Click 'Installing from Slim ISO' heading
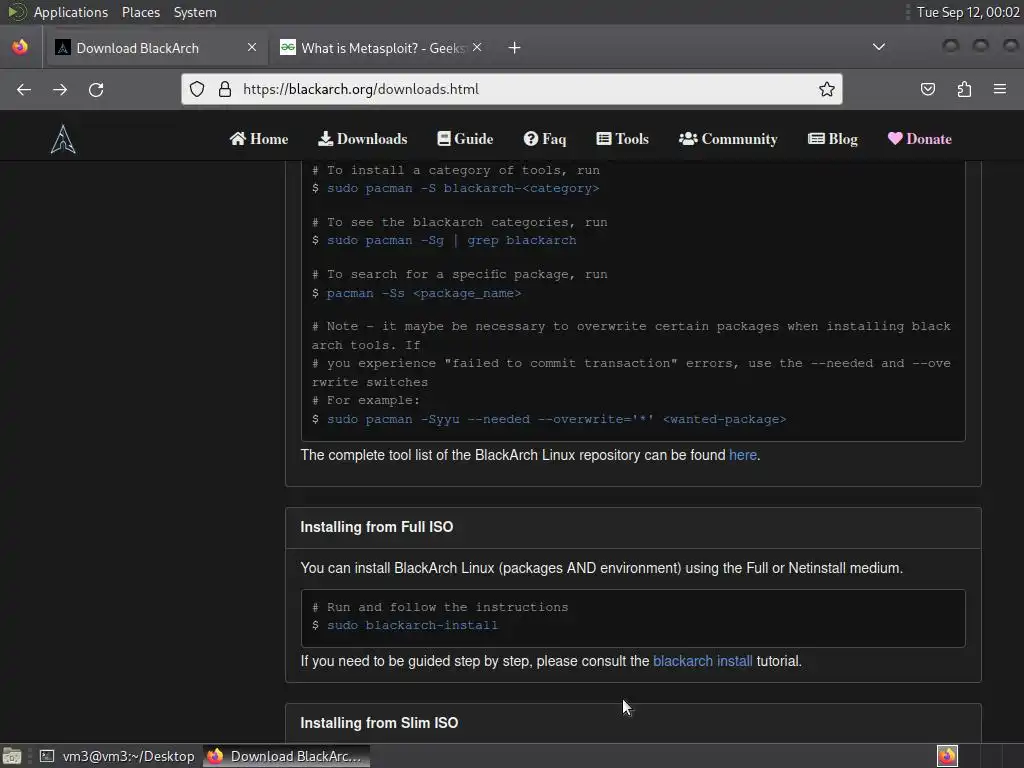The image size is (1024, 768). (x=379, y=723)
